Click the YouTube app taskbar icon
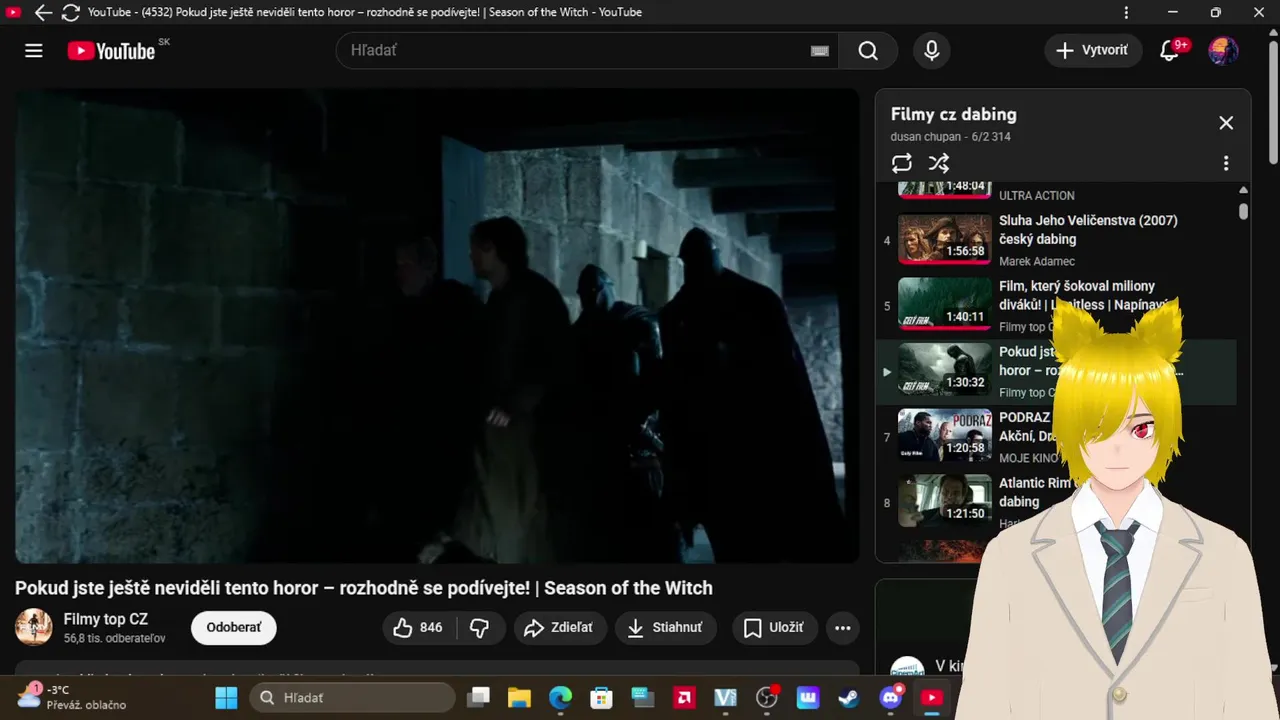1280x720 pixels. click(931, 698)
